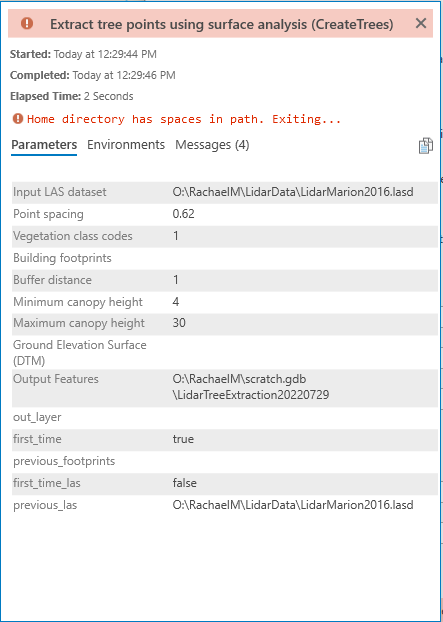Click the home directory error message text
Image resolution: width=443 pixels, height=622 pixels.
184,119
